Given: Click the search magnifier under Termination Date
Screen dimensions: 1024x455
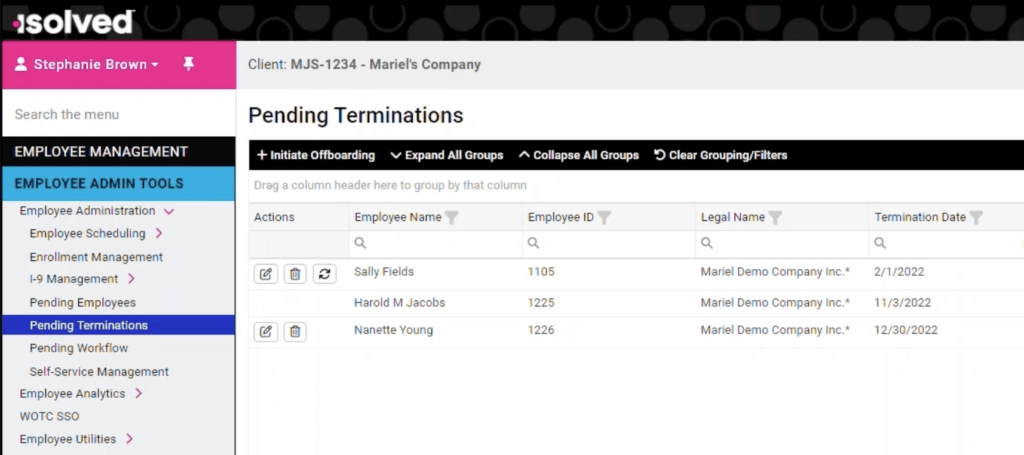Looking at the screenshot, I should coord(880,243).
